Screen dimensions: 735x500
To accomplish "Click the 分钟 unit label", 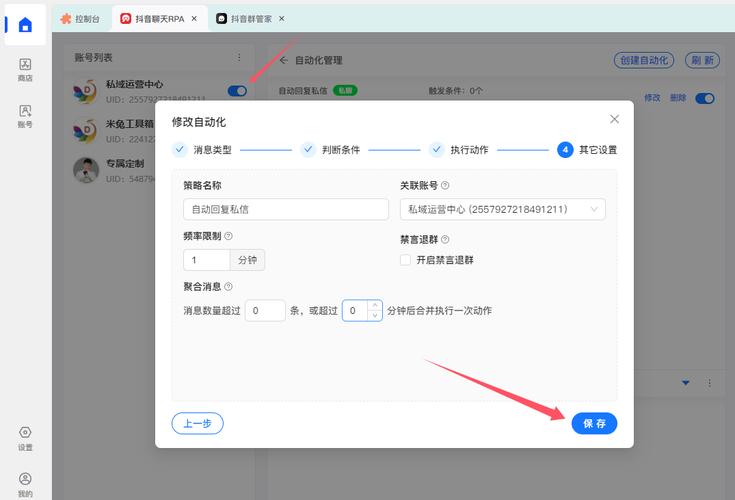I will (247, 260).
